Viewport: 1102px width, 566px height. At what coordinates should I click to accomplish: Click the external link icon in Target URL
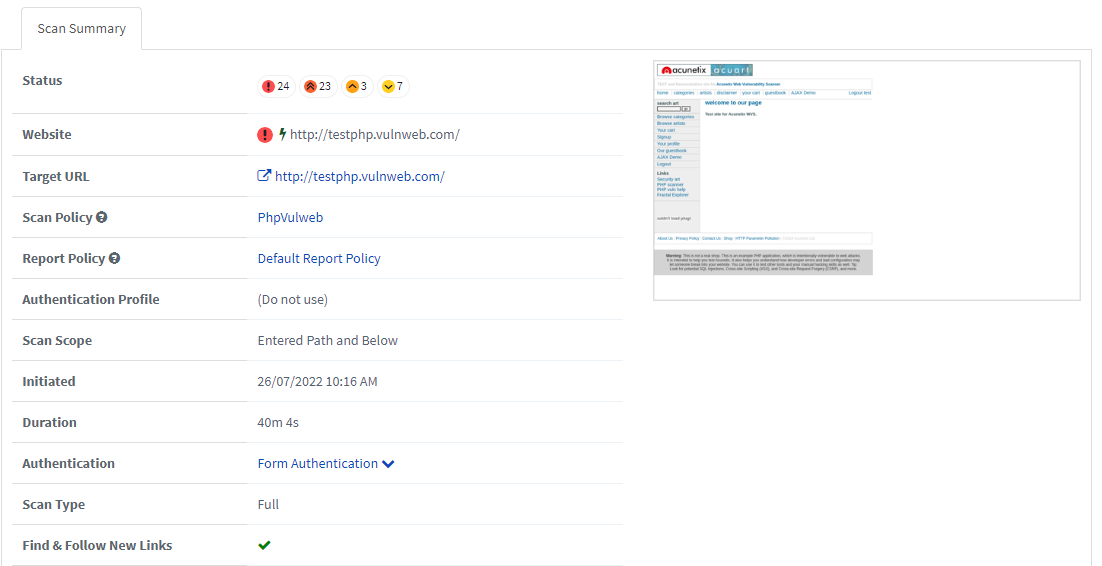tap(264, 176)
